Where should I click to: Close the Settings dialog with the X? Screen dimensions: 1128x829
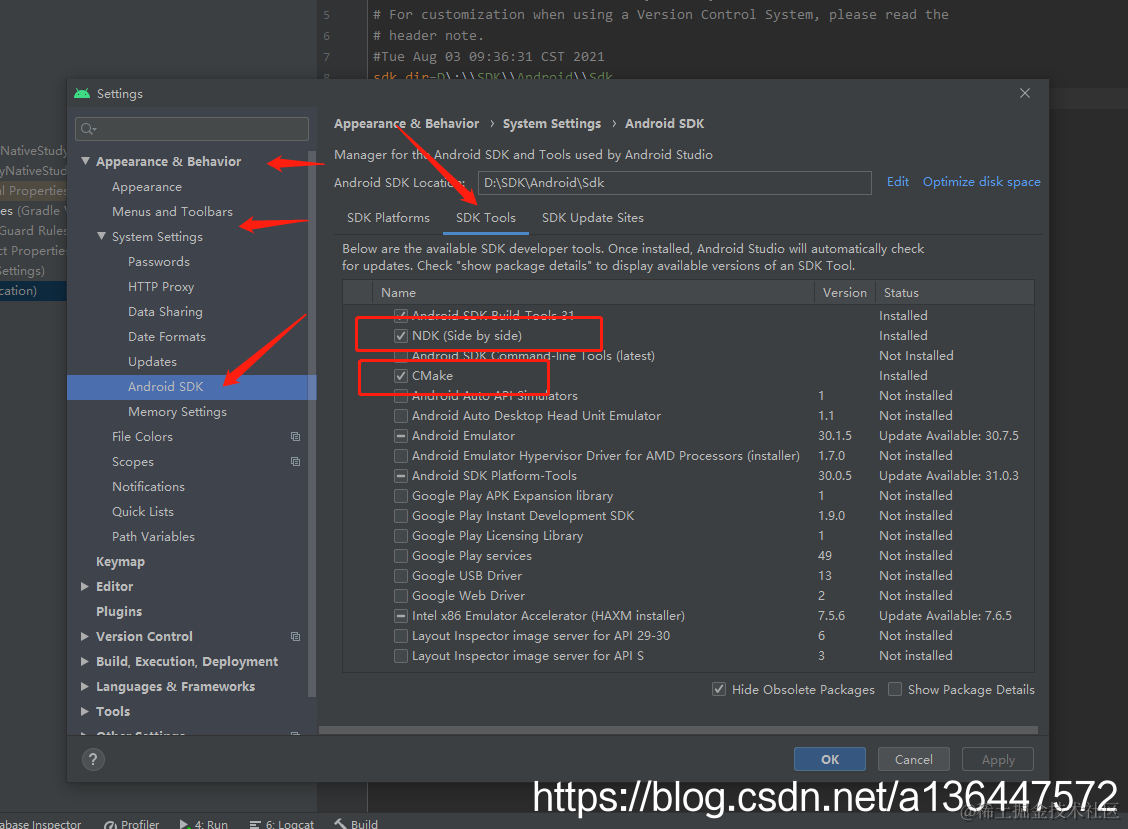pos(1025,93)
